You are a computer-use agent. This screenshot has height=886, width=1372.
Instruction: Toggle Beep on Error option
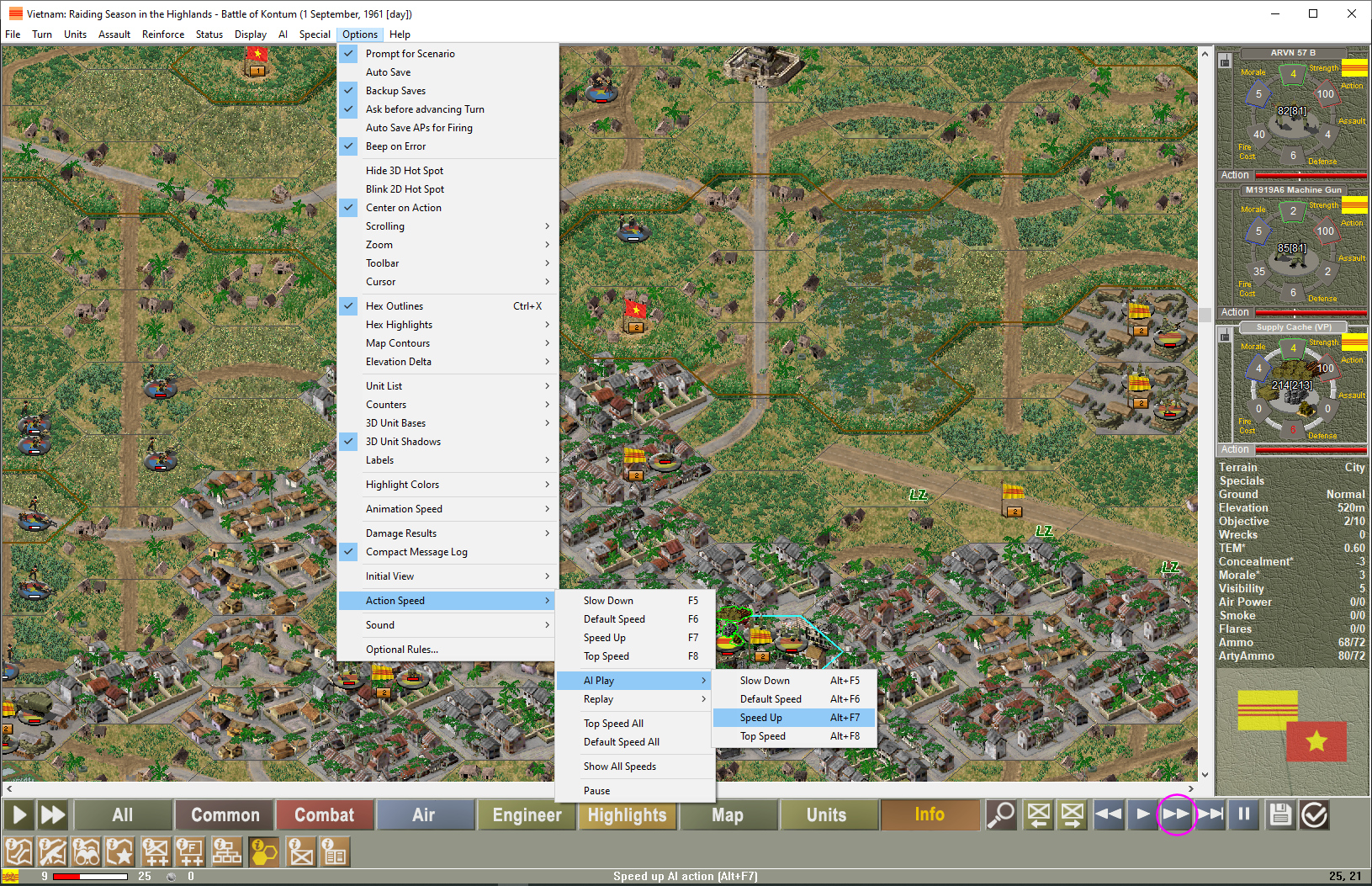click(448, 146)
